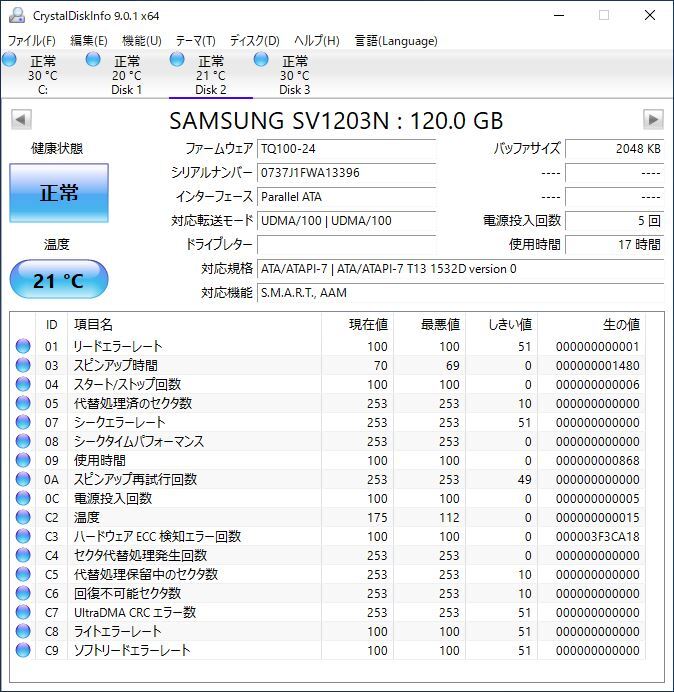Viewport: 674px width, 692px height.
Task: Go to previous disk with left arrow
Action: click(x=21, y=120)
